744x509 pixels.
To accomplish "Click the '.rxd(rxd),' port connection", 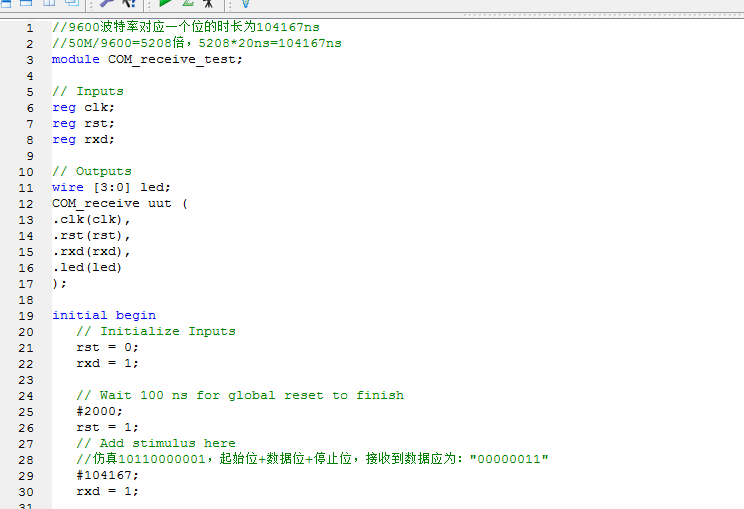I will pos(91,251).
